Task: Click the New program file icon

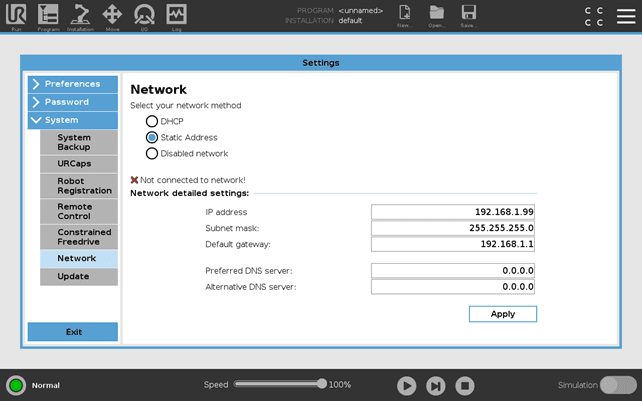Action: 404,15
